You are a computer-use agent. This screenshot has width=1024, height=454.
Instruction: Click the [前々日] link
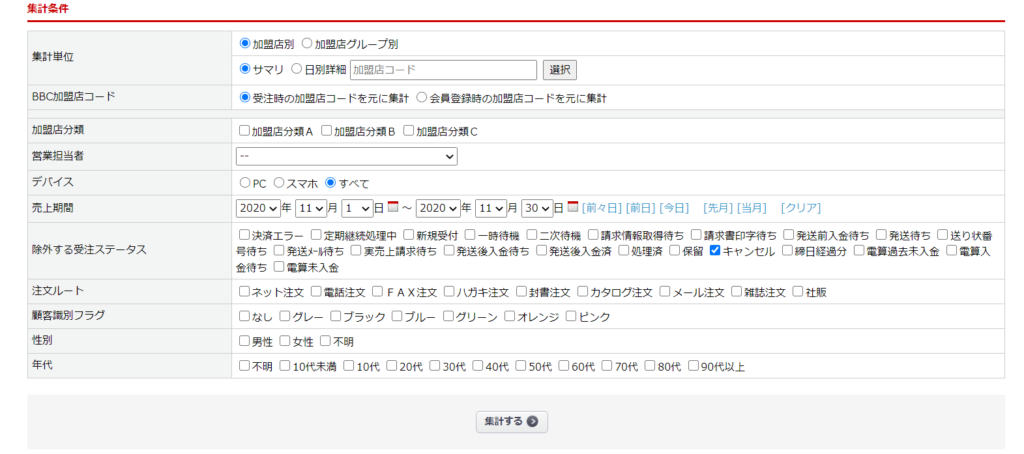[601, 208]
